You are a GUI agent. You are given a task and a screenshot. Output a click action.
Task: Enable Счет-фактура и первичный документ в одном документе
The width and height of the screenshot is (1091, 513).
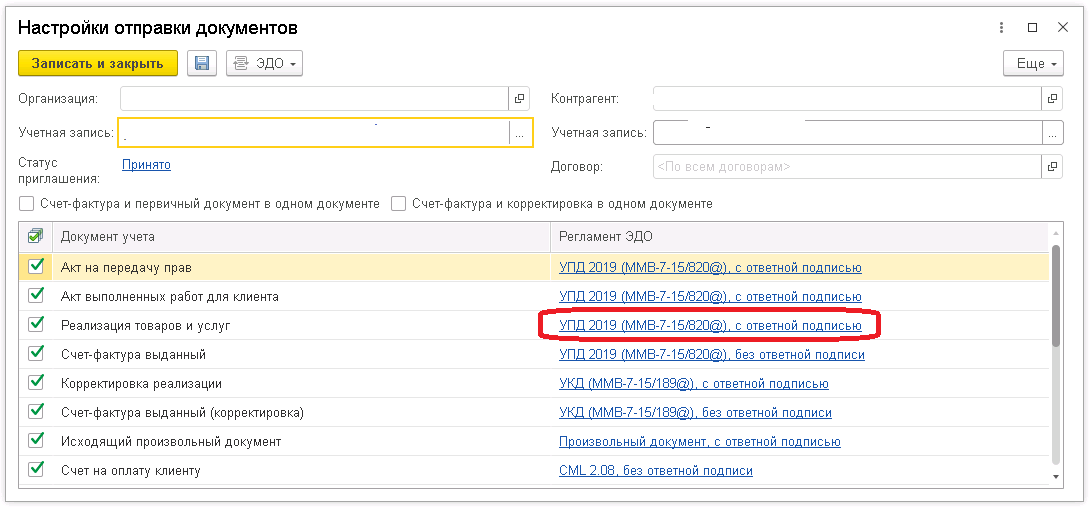26,204
